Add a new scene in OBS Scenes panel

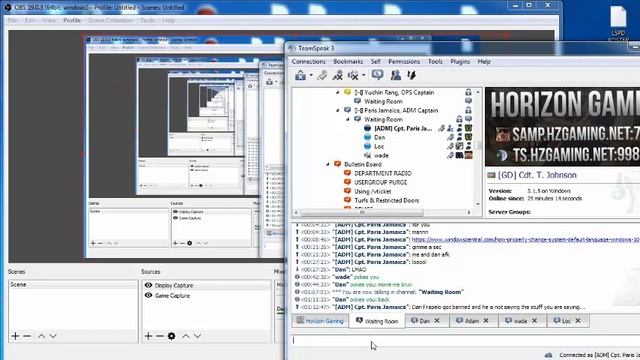(x=15, y=336)
